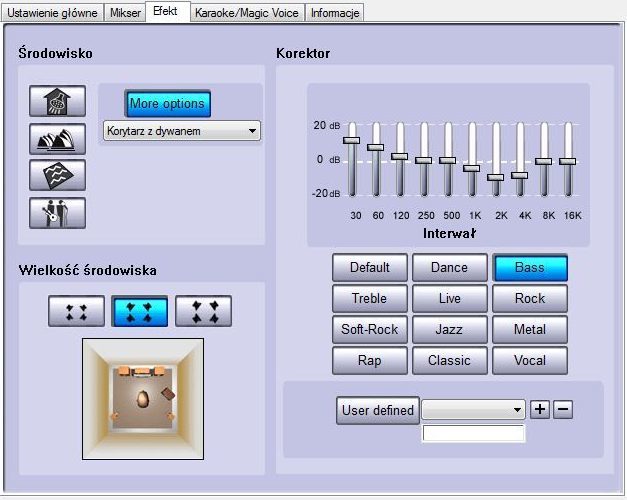Toggle the More options button

click(168, 103)
